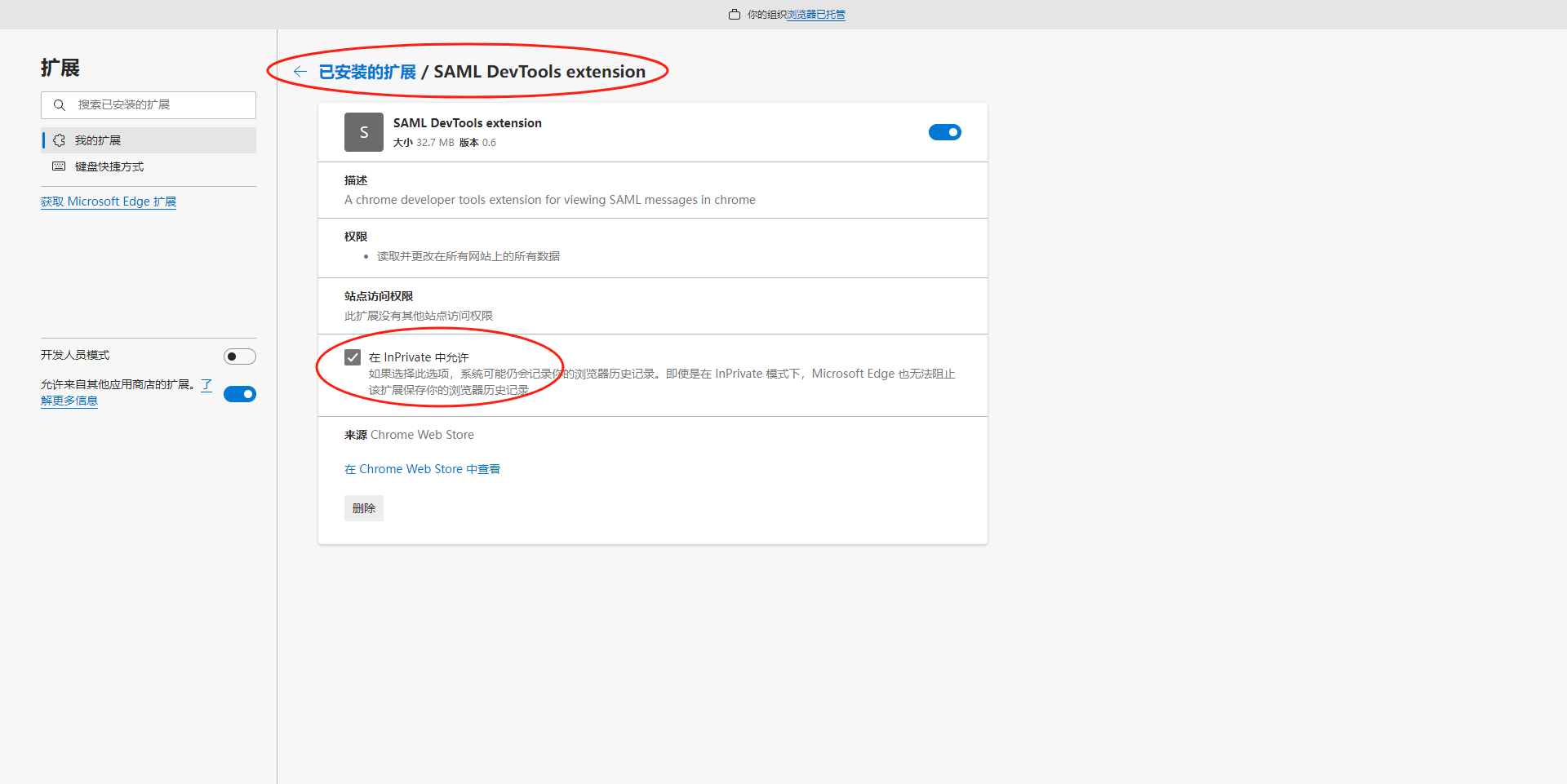Click the 了解更多信息 link
The image size is (1567, 784).
pyautogui.click(x=69, y=400)
